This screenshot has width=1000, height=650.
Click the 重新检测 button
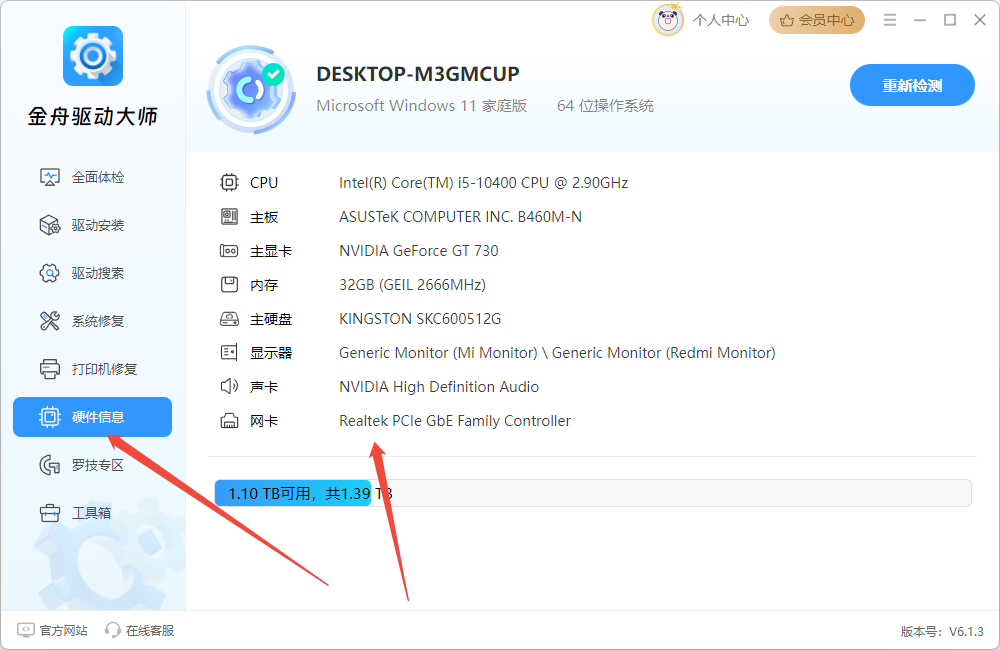click(912, 85)
